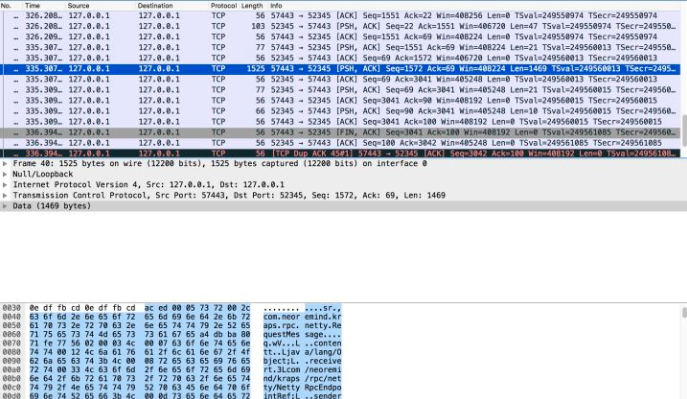
Task: Select the TCP Dup ACK packet row
Action: coord(340,153)
